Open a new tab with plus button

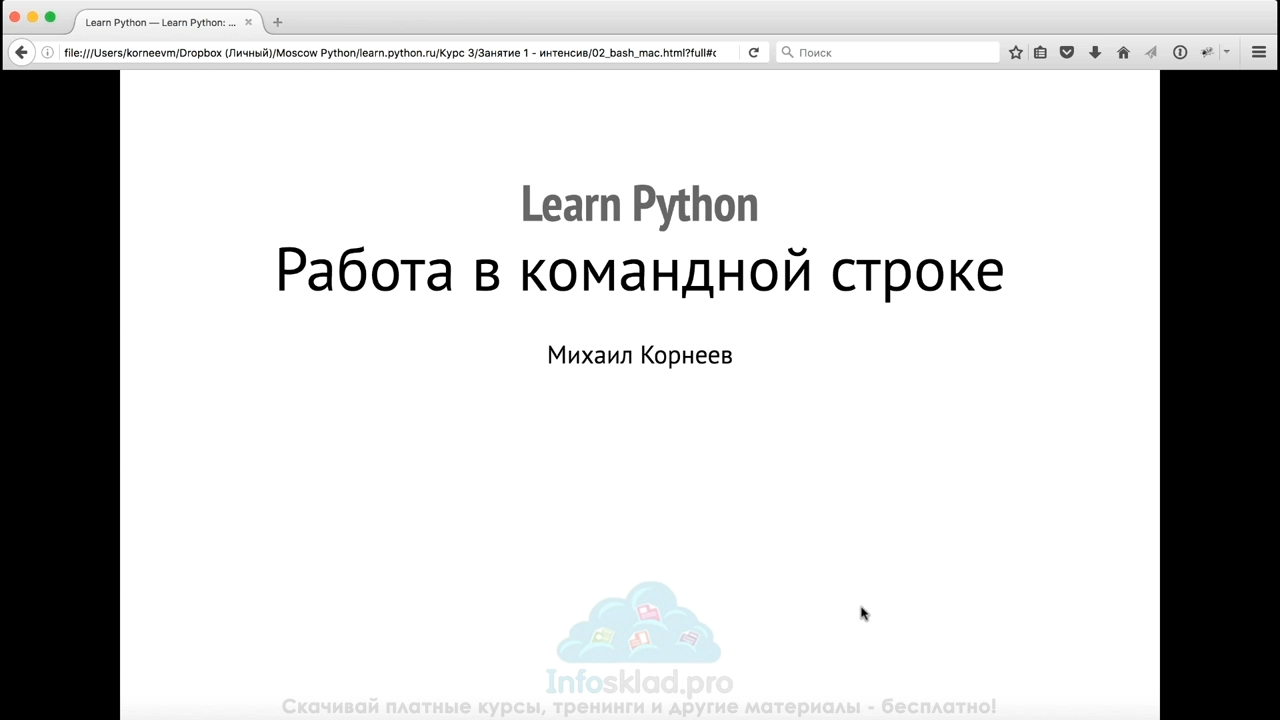tap(278, 22)
